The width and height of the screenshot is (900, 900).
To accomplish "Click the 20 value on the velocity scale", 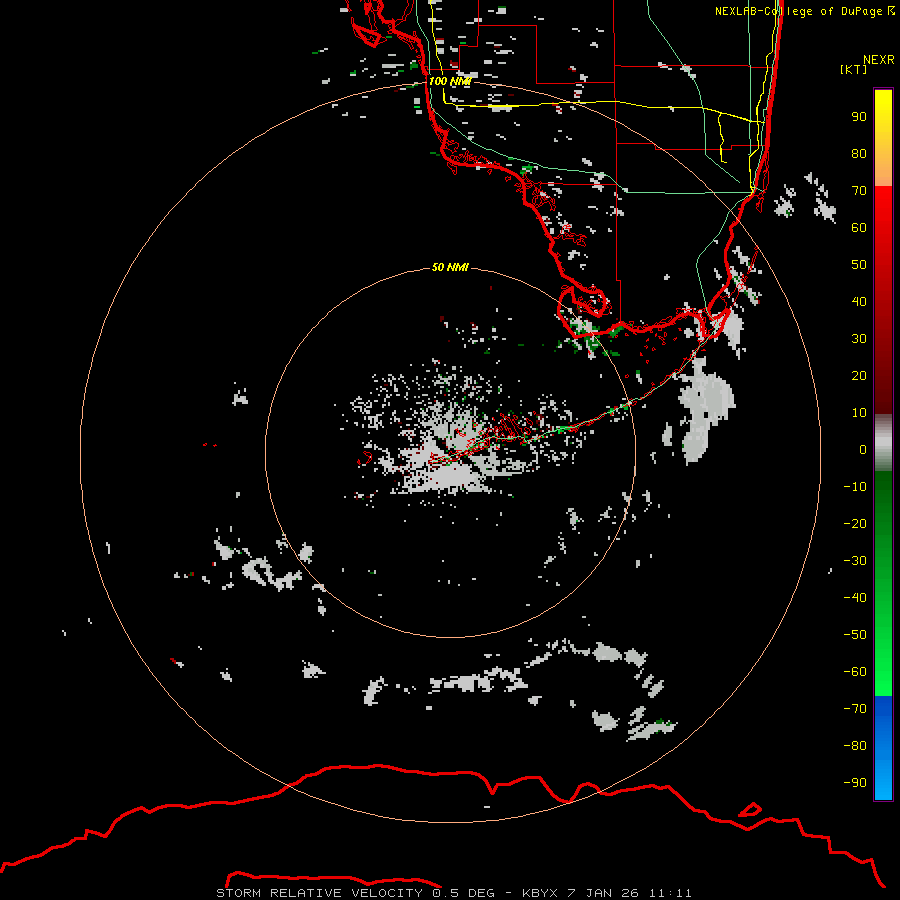I will (859, 375).
